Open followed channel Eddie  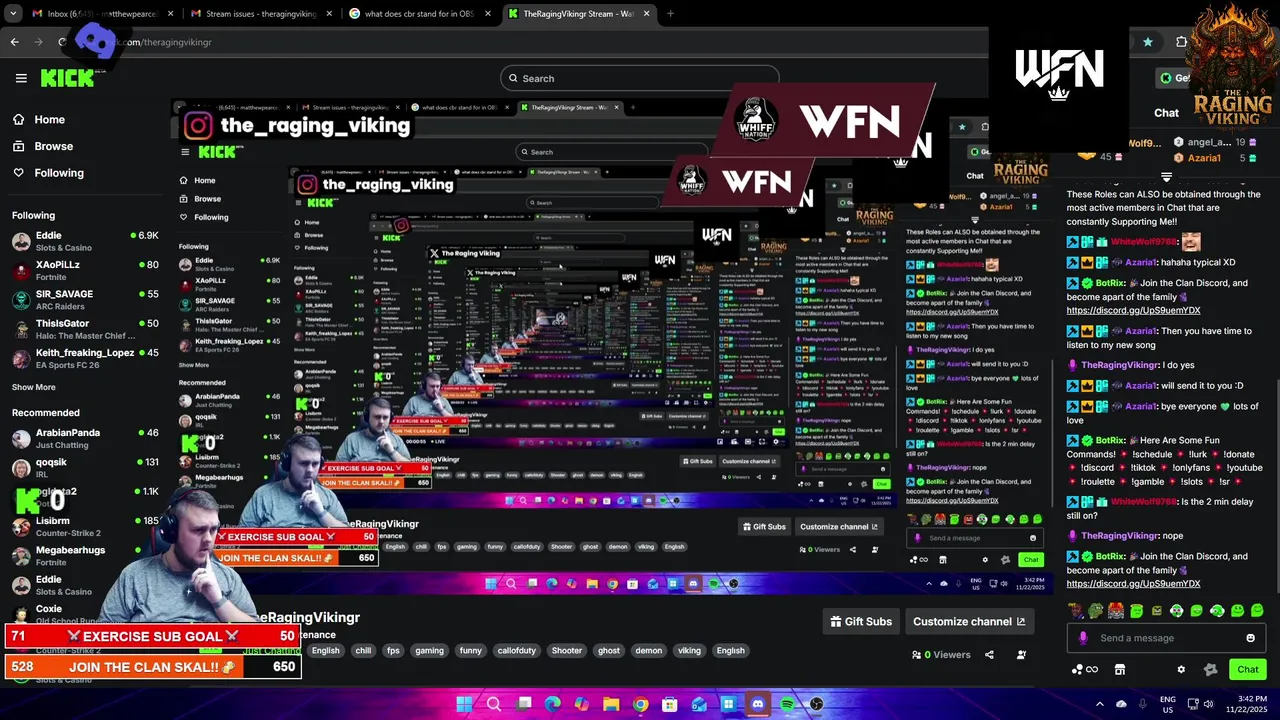point(85,241)
